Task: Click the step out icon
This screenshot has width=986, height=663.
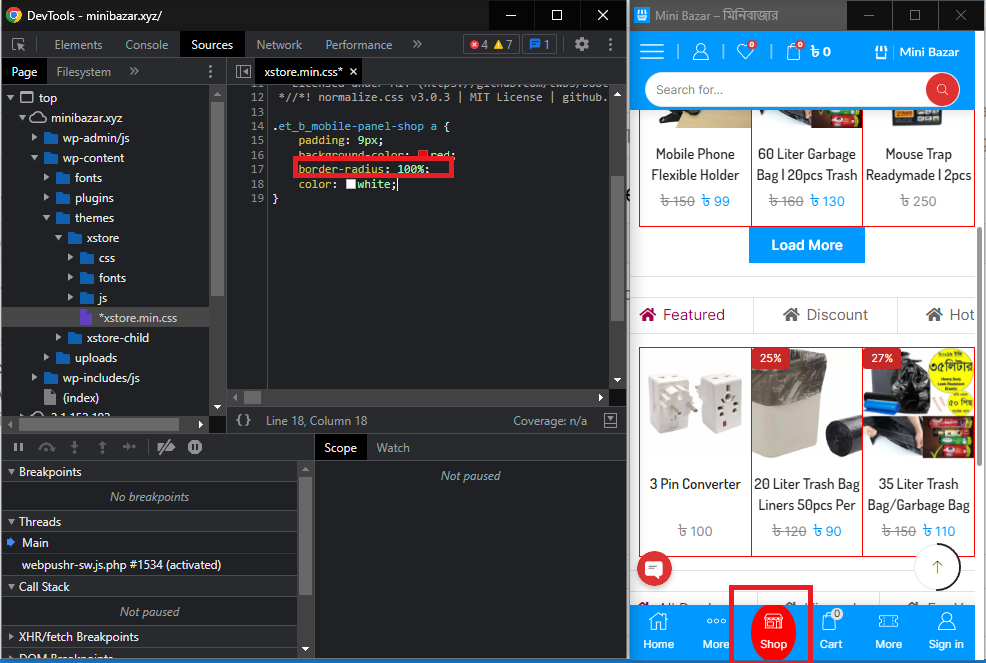Action: tap(102, 447)
